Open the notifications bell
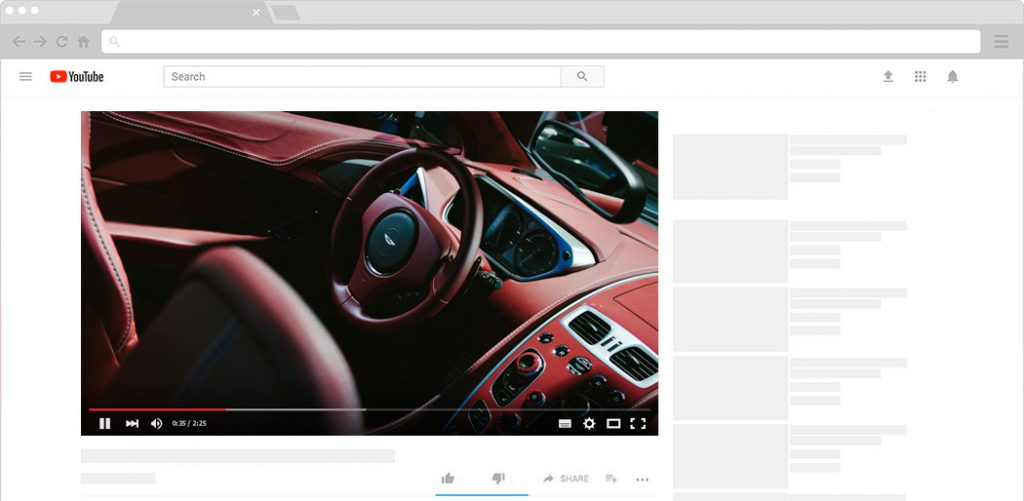 953,76
